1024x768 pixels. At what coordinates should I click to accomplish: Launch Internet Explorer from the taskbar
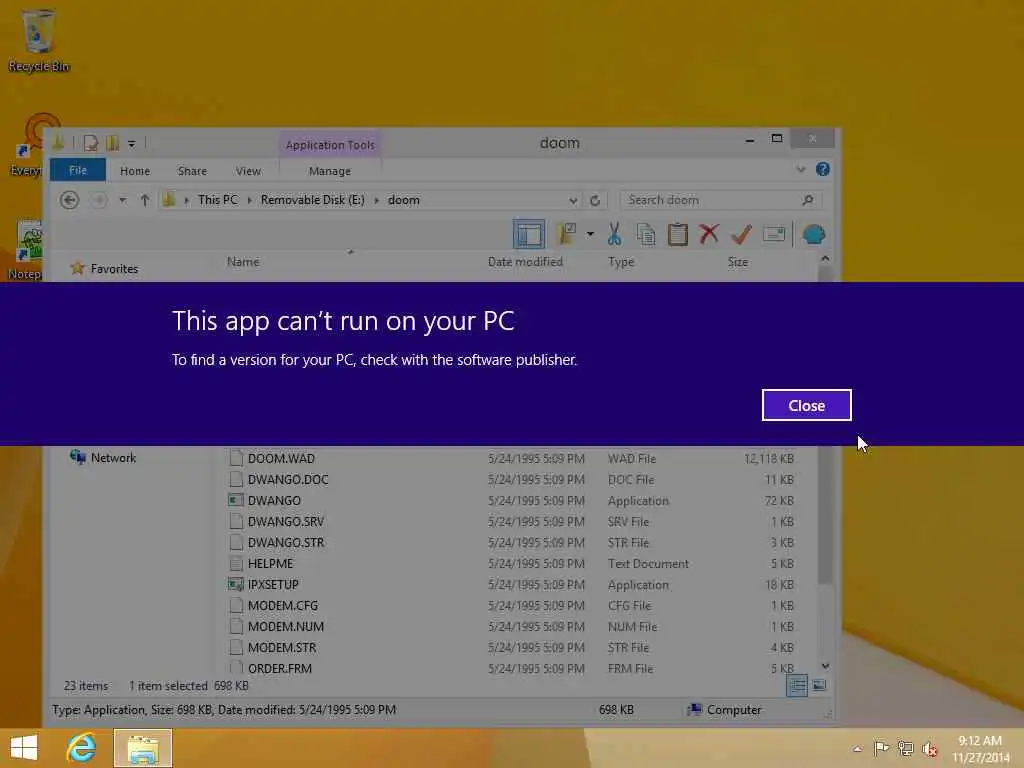(x=81, y=748)
